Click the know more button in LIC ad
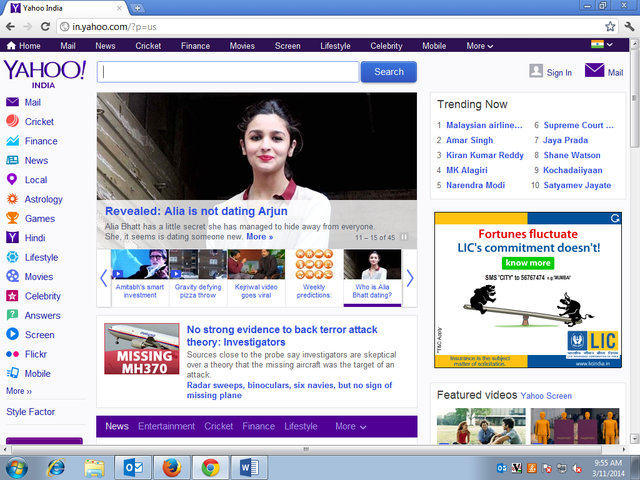Screen dimensions: 640x480 [528, 263]
